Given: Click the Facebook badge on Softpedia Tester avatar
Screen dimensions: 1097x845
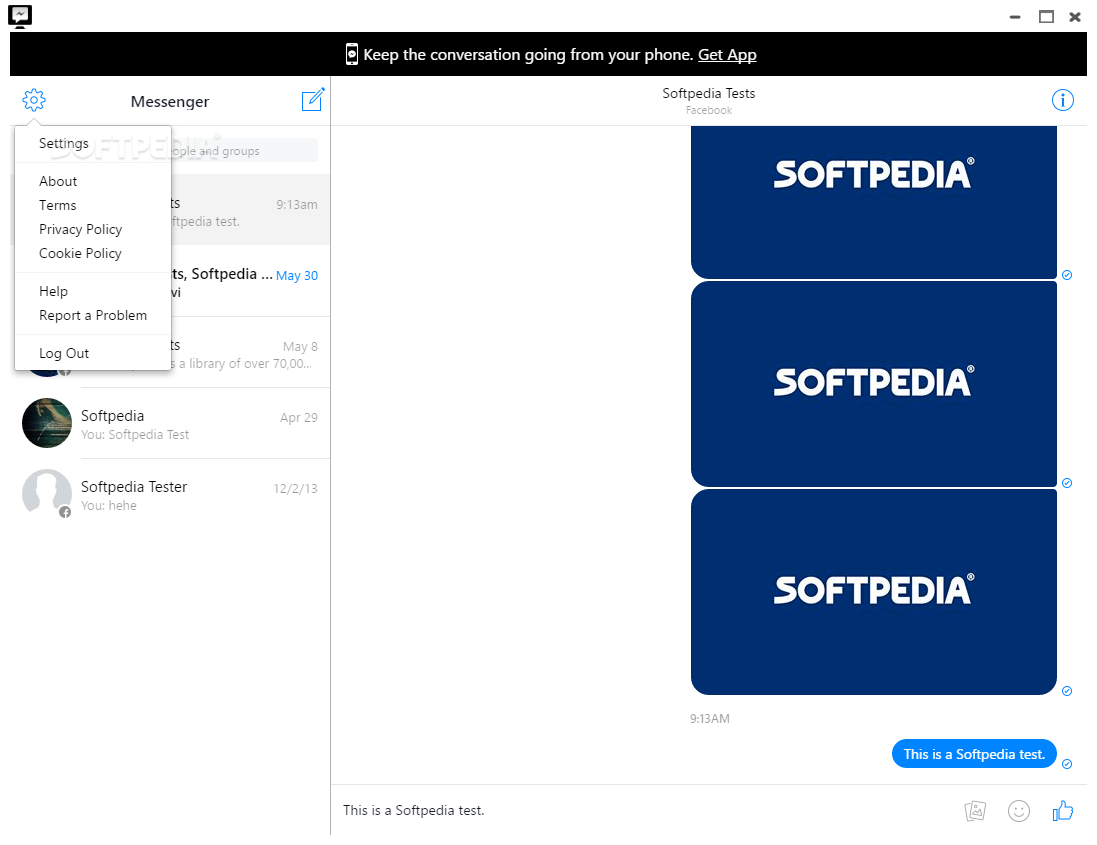Looking at the screenshot, I should [64, 512].
